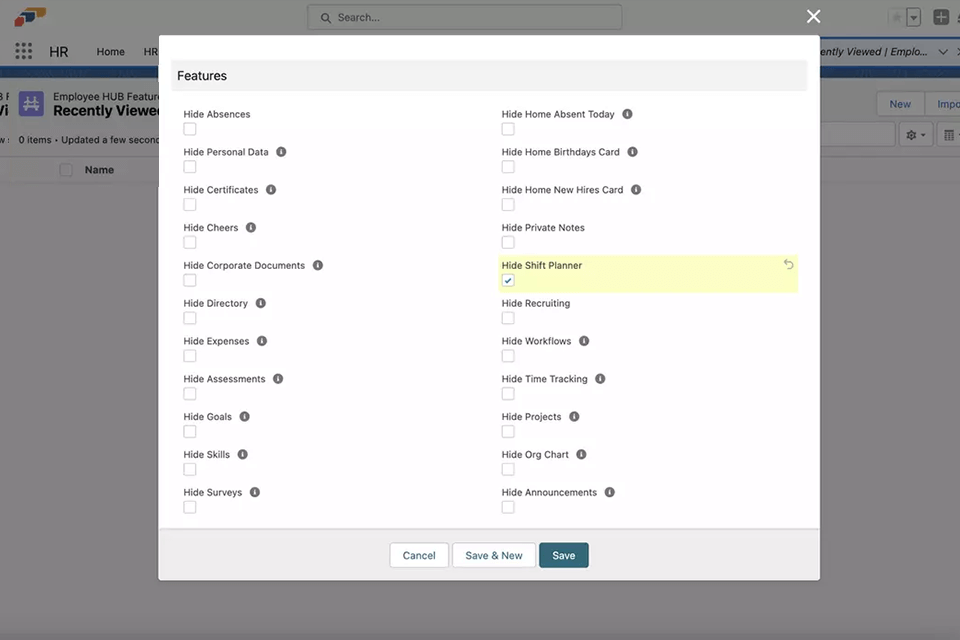Check the Hide Personal Data checkbox
This screenshot has width=960, height=640.
[190, 167]
